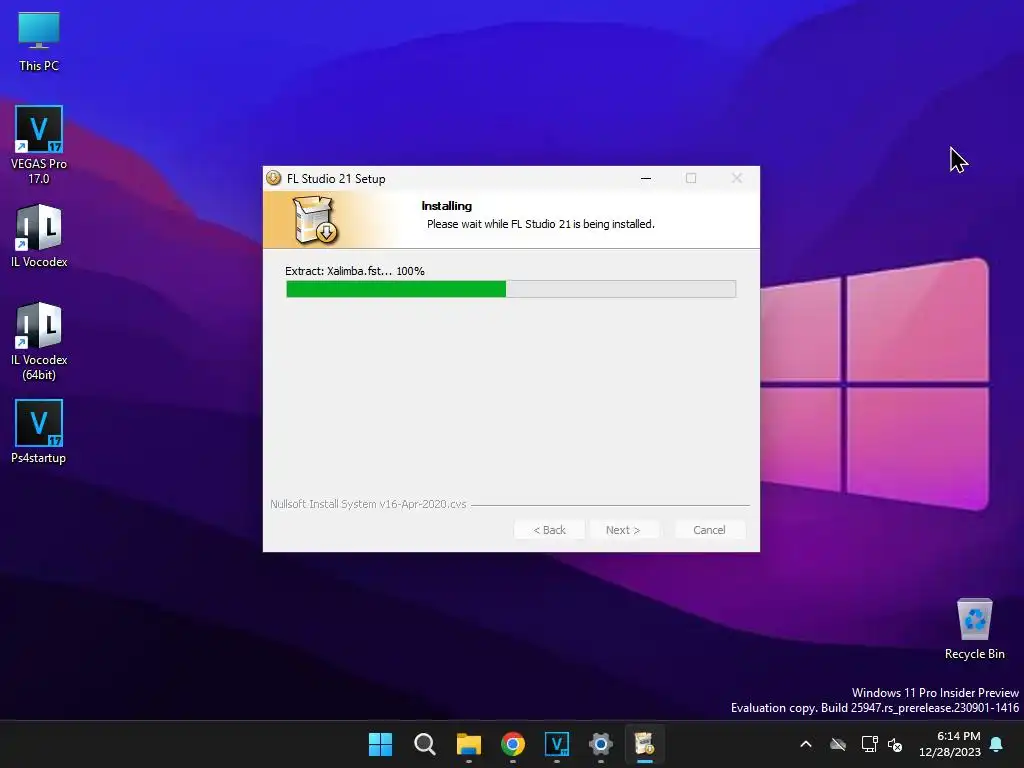Click the OneDrive cloud tray icon
The width and height of the screenshot is (1024, 768).
838,744
